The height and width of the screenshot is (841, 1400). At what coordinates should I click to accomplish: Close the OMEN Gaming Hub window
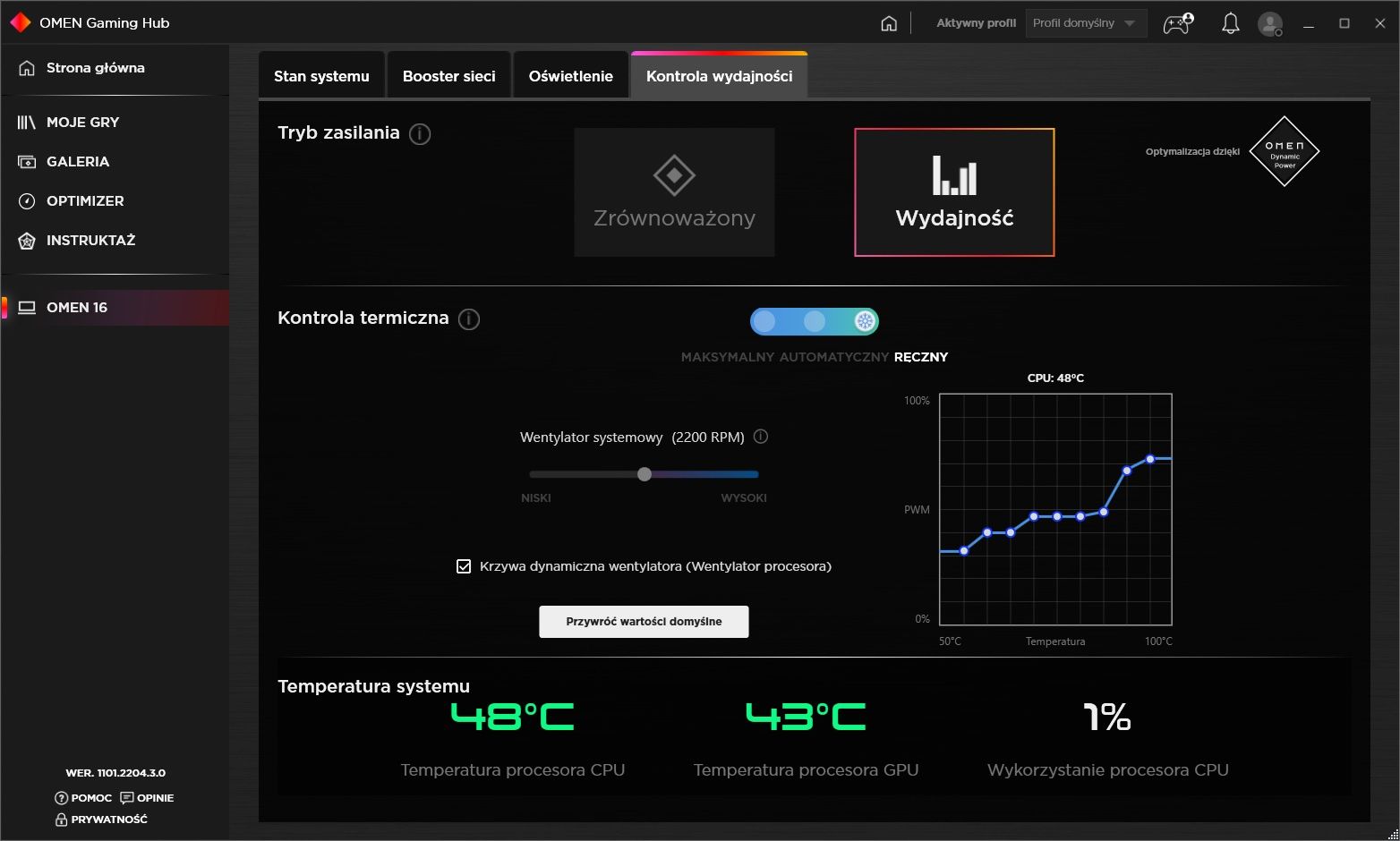pos(1380,23)
